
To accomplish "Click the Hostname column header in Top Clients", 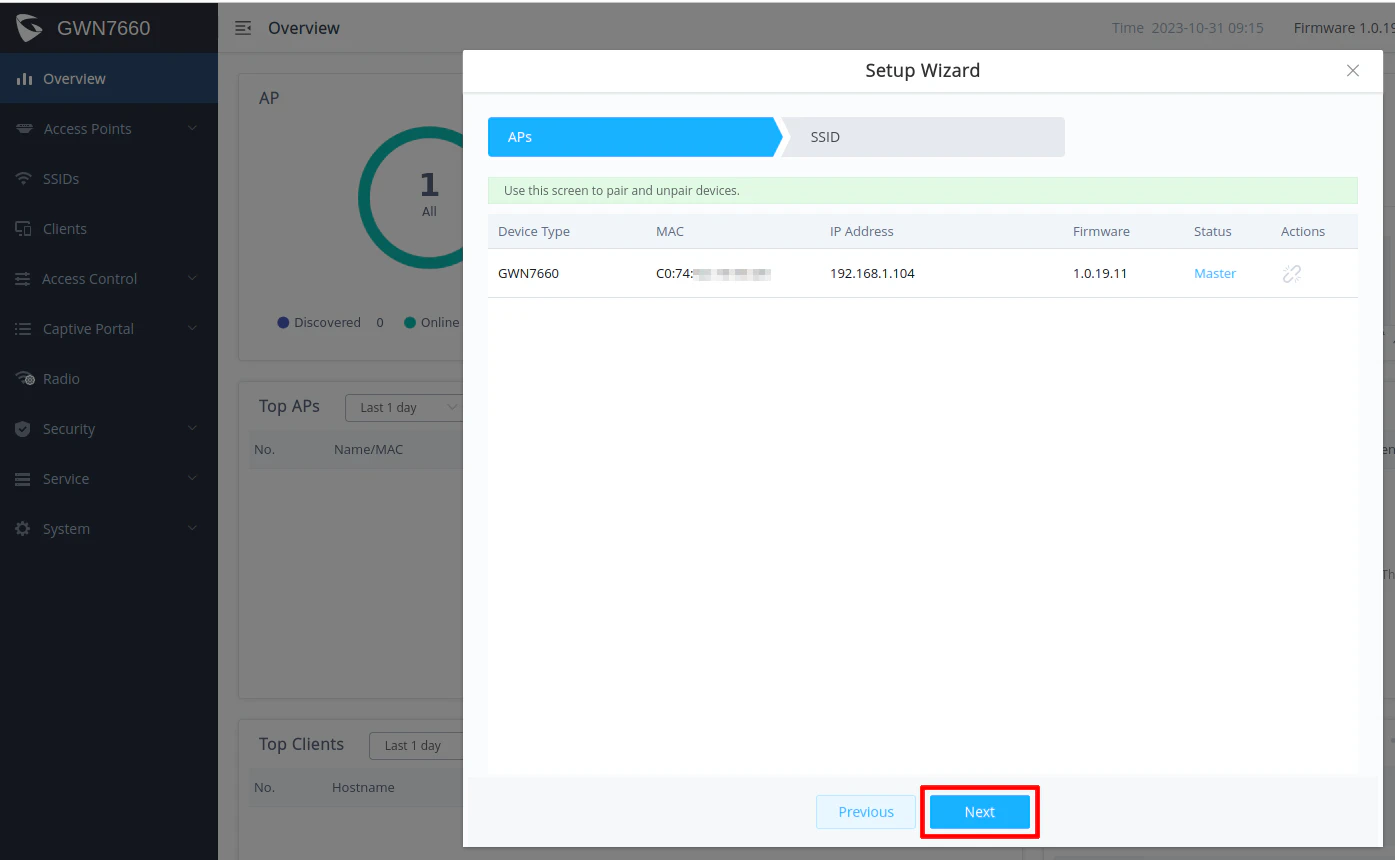I will click(x=363, y=787).
